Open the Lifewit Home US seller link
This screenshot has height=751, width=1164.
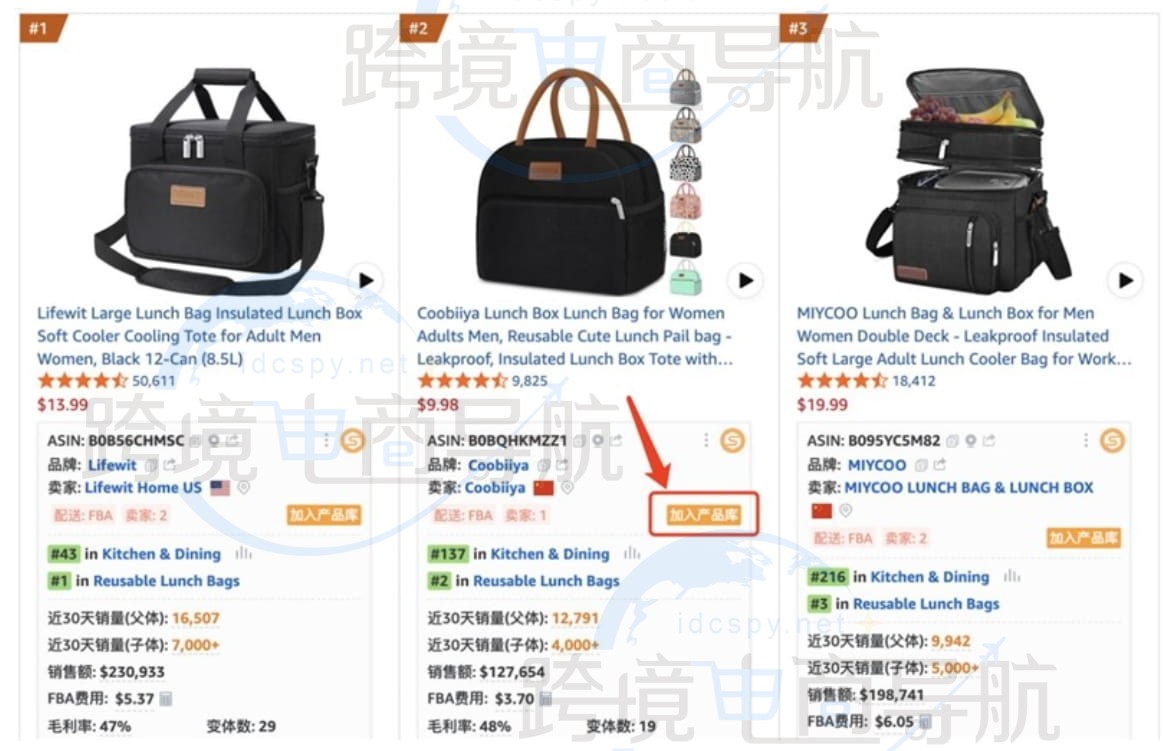(x=143, y=488)
